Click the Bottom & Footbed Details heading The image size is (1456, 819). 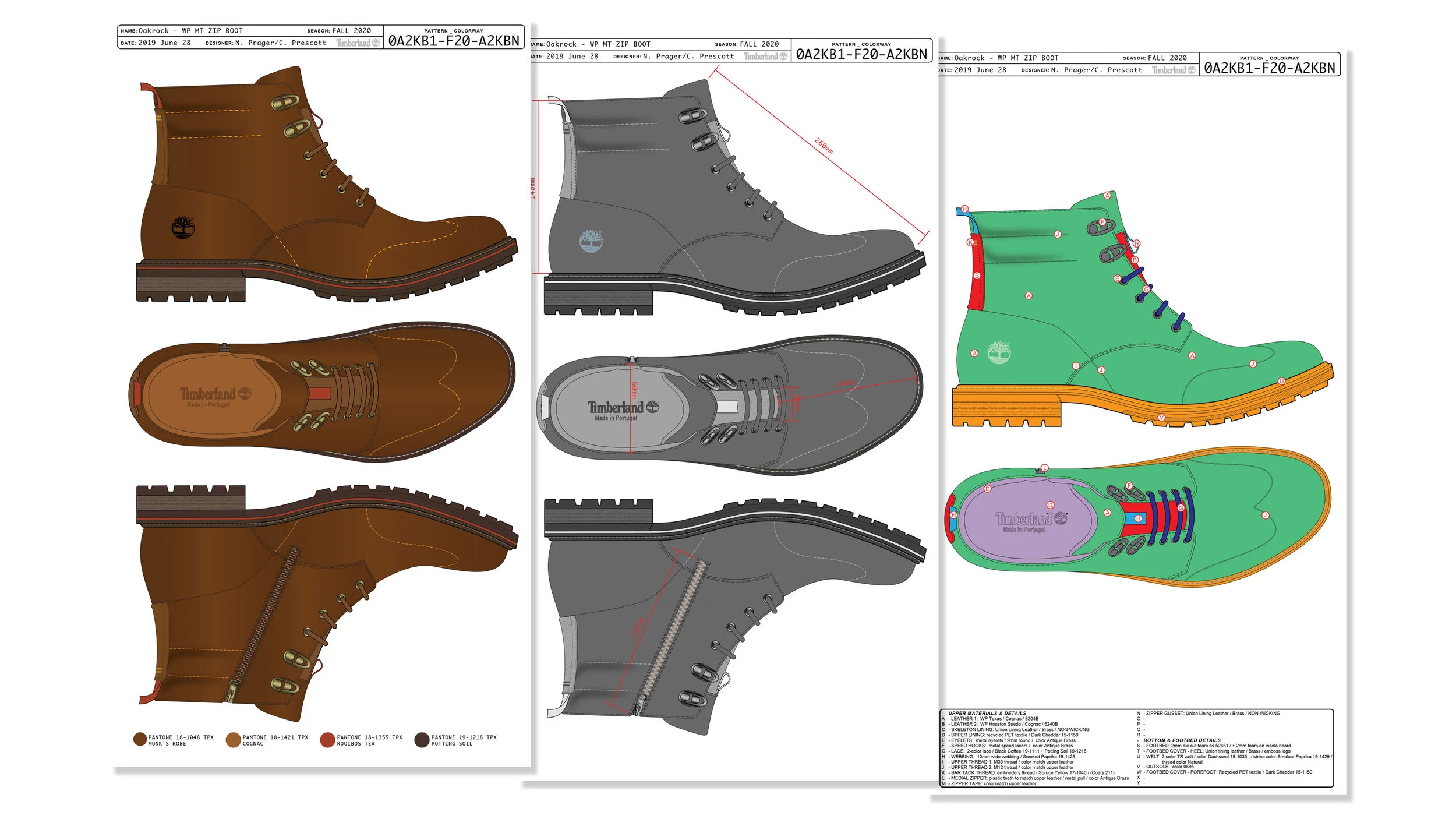1182,740
